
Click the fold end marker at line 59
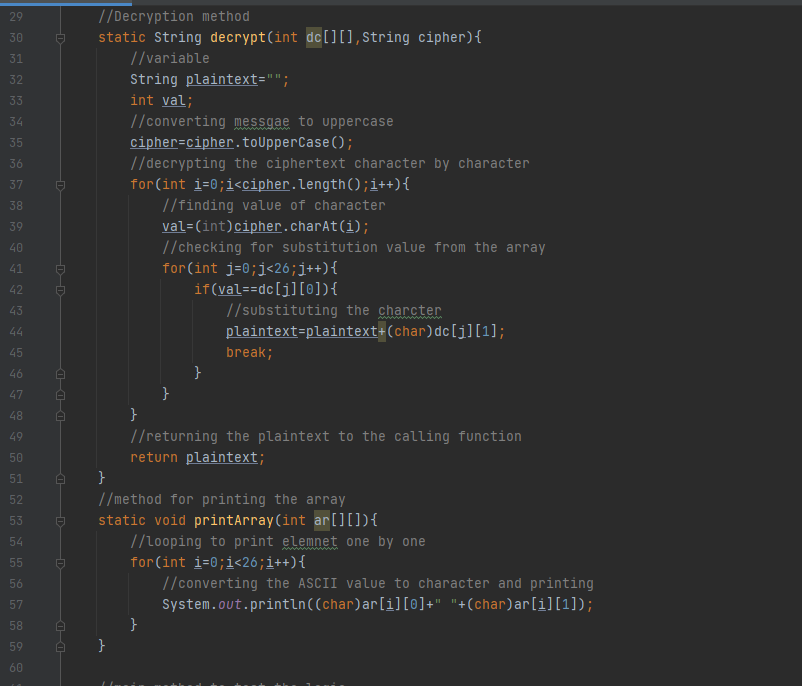pos(60,645)
